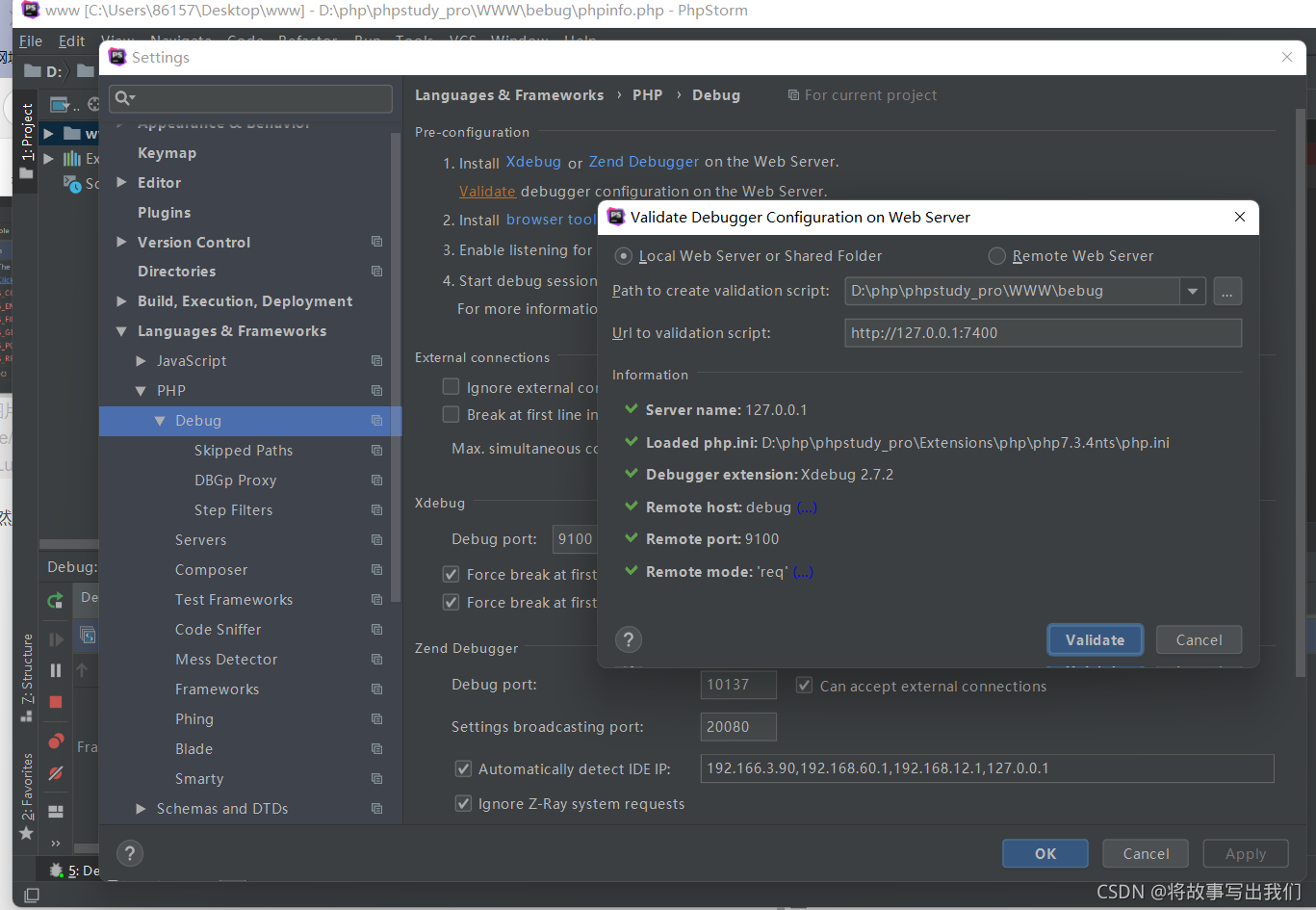This screenshot has width=1316, height=910.
Task: Click the project-level icon beside Skipped Paths
Action: coord(376,451)
